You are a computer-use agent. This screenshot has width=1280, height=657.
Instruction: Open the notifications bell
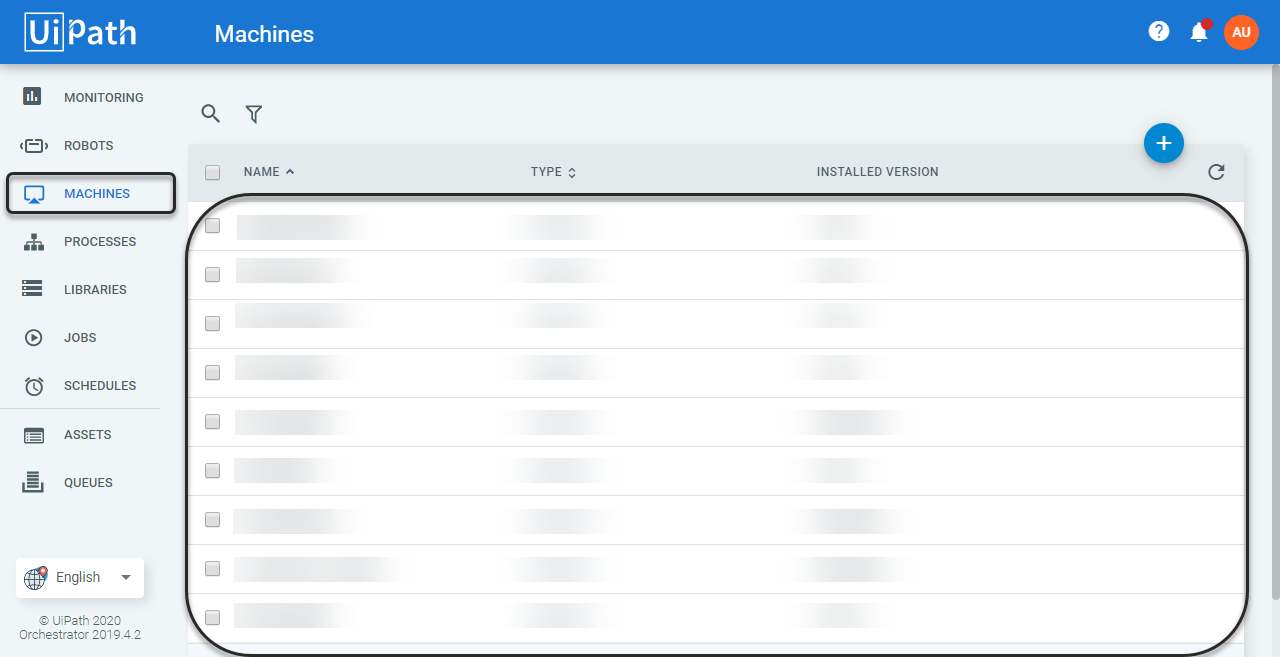(x=1199, y=32)
